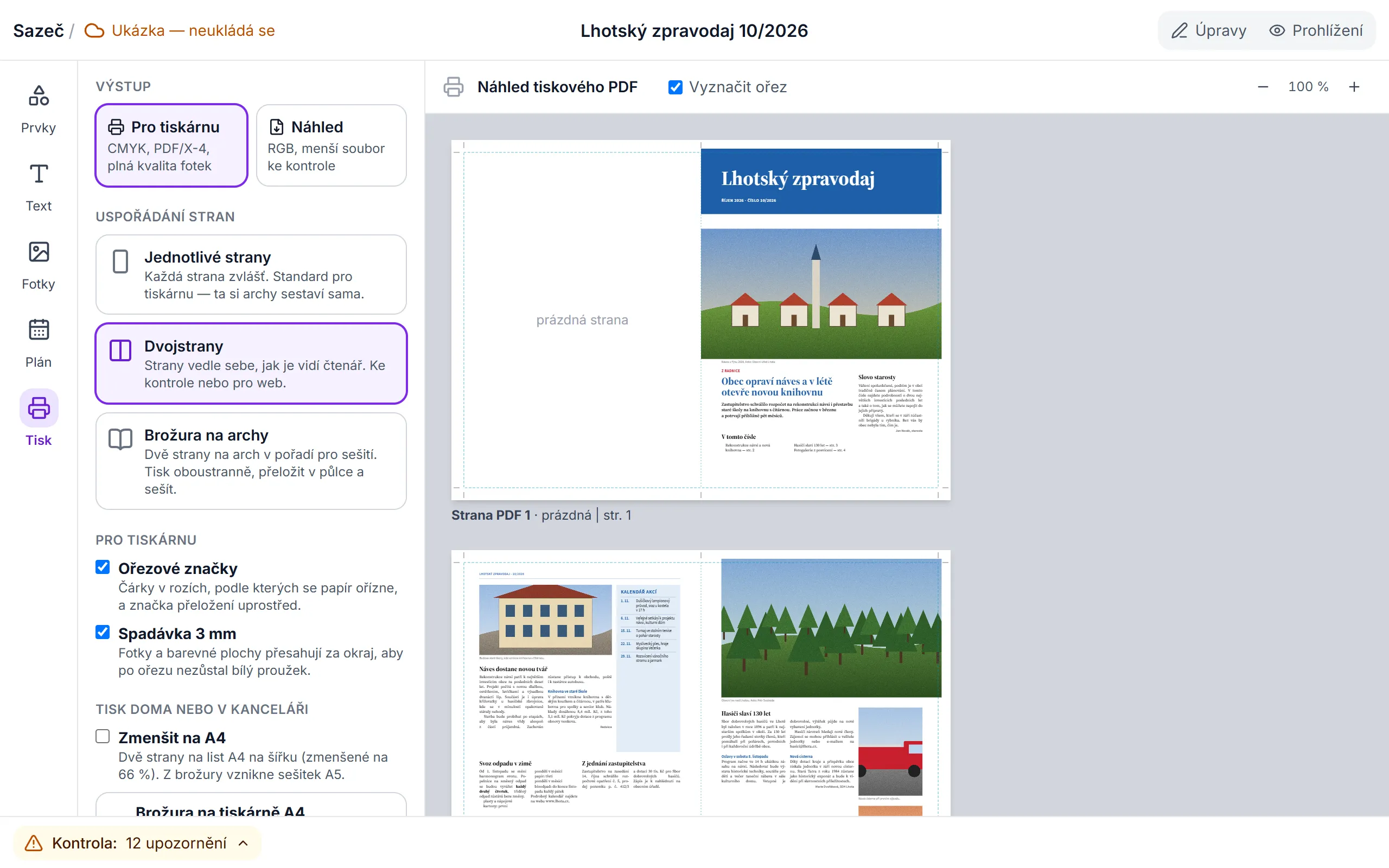This screenshot has height=868, width=1389.
Task: Zoom out with the minus icon
Action: pyautogui.click(x=1263, y=87)
